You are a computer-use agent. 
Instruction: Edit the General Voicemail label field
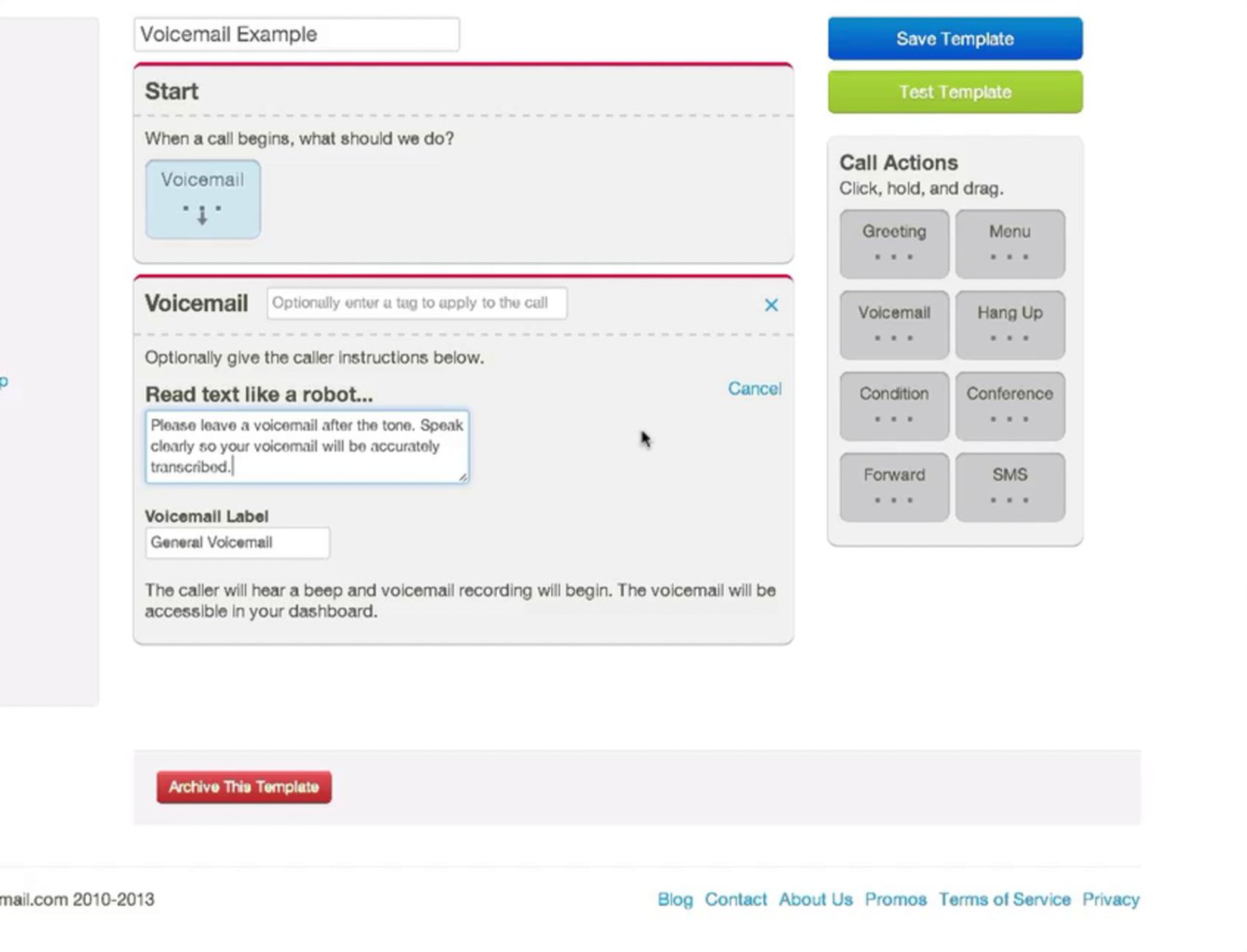237,543
